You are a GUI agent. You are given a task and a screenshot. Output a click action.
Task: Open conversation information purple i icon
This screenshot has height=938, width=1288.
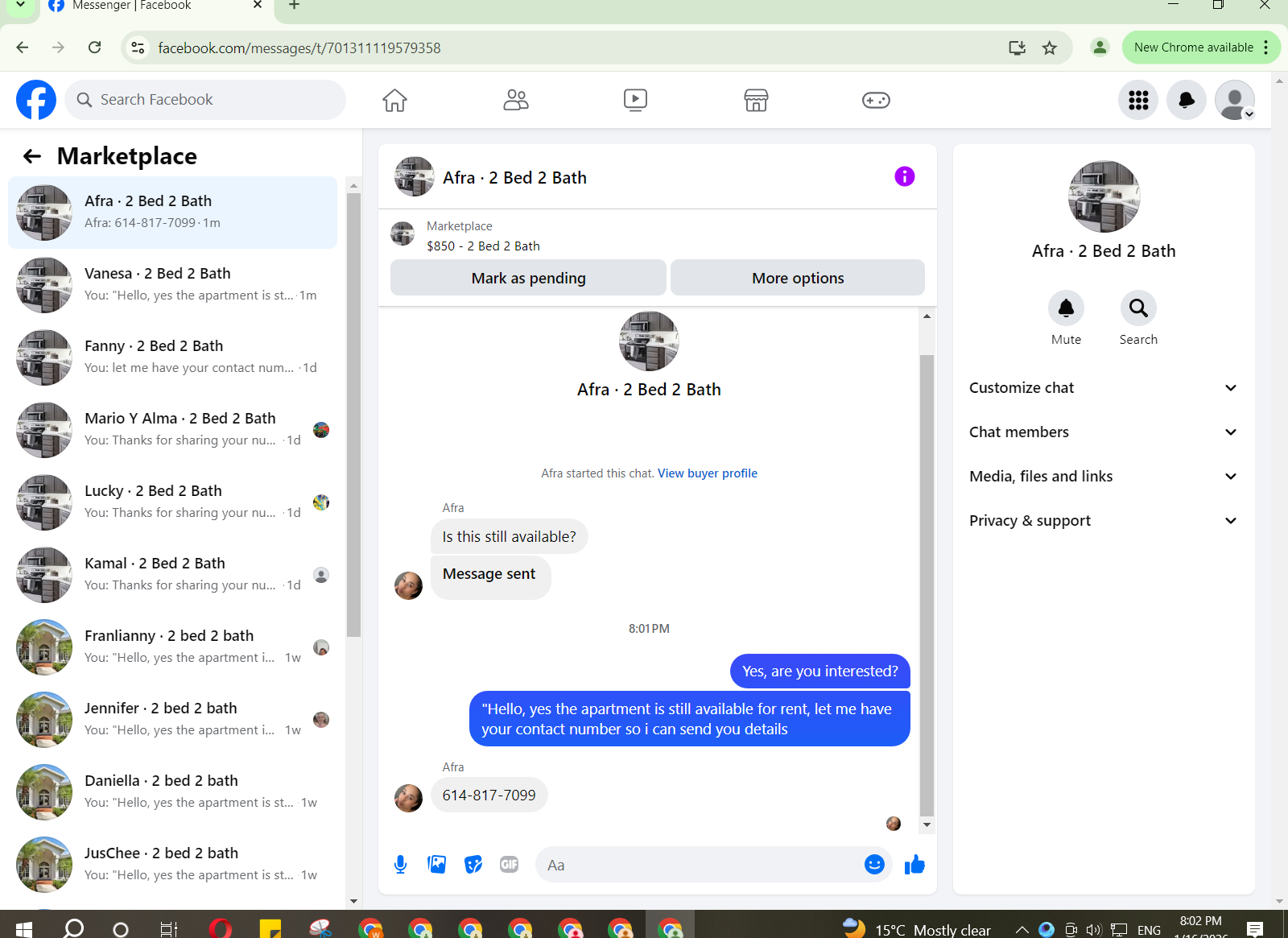click(x=905, y=176)
